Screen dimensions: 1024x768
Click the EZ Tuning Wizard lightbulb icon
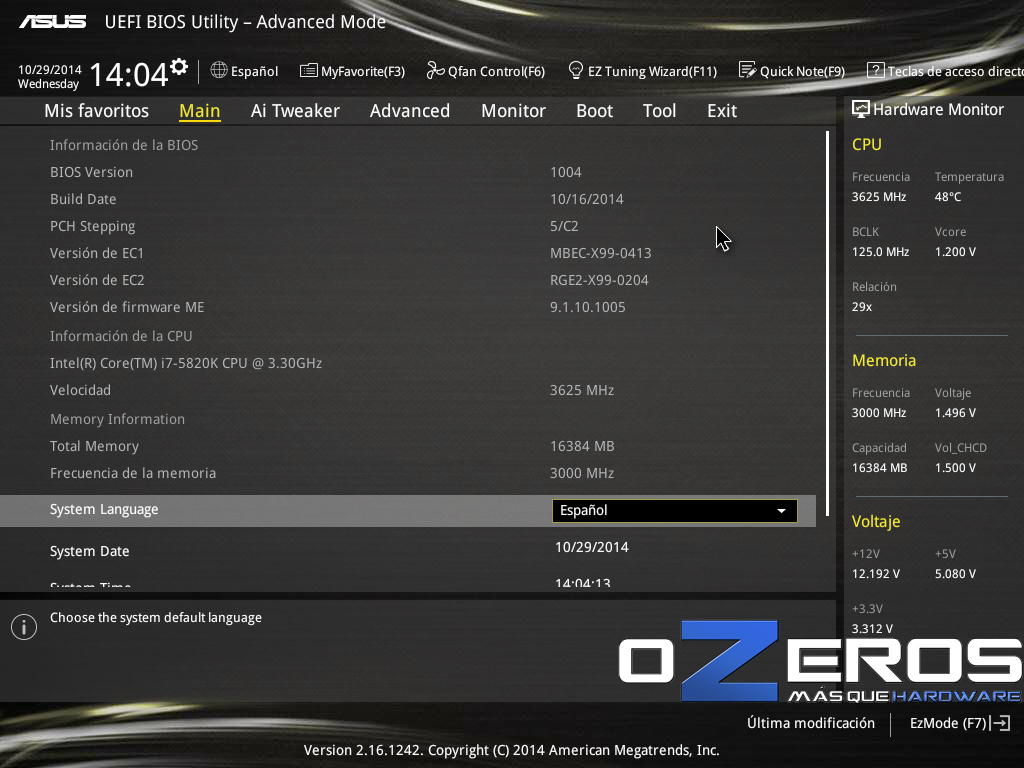(575, 70)
